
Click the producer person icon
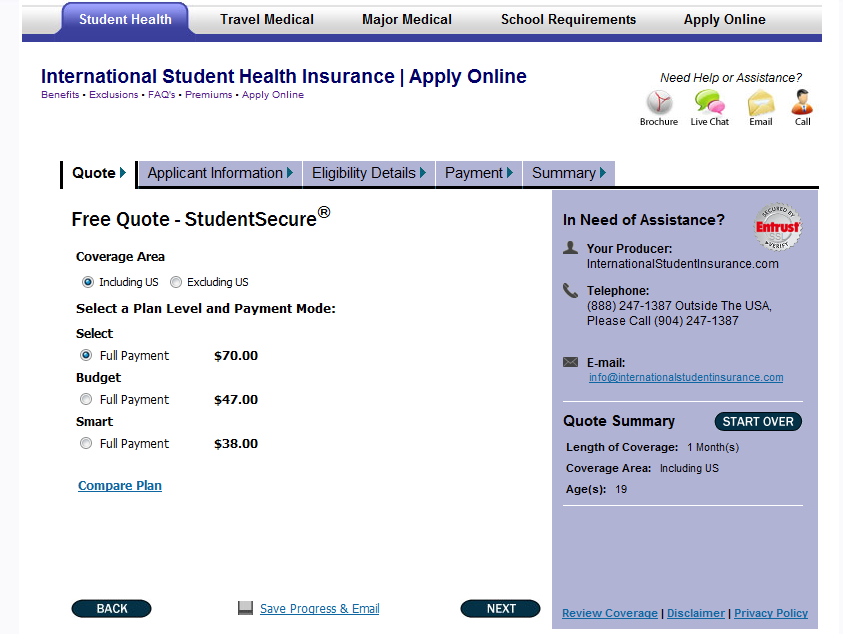pos(570,248)
